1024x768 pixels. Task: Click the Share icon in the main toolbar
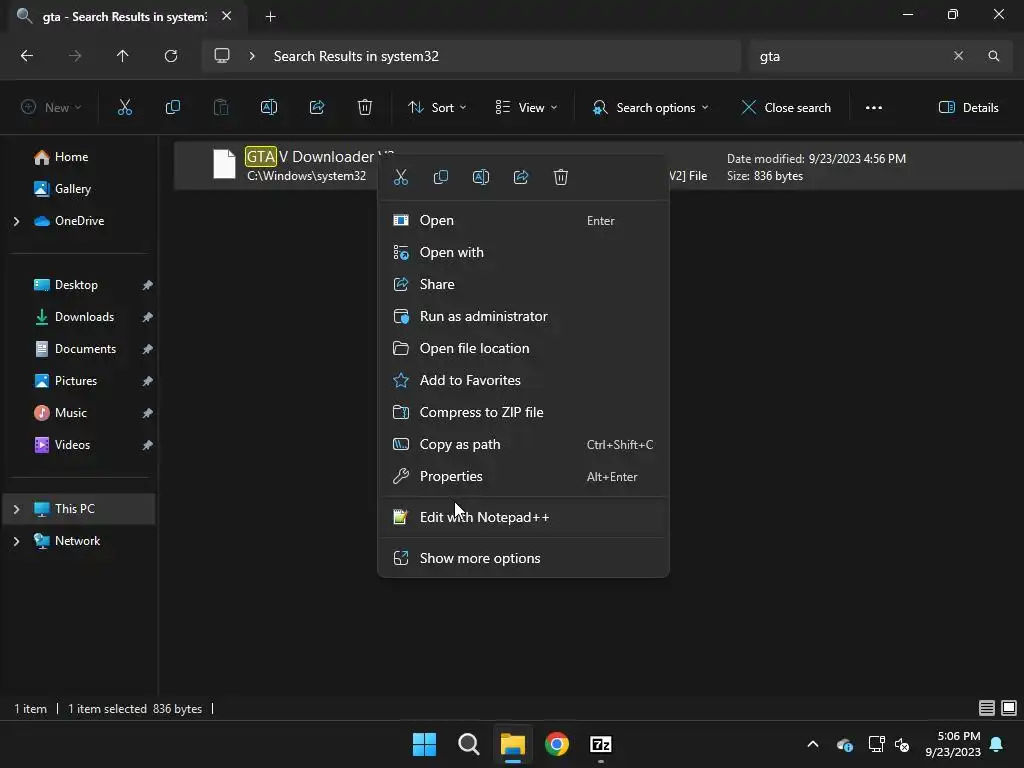[317, 108]
